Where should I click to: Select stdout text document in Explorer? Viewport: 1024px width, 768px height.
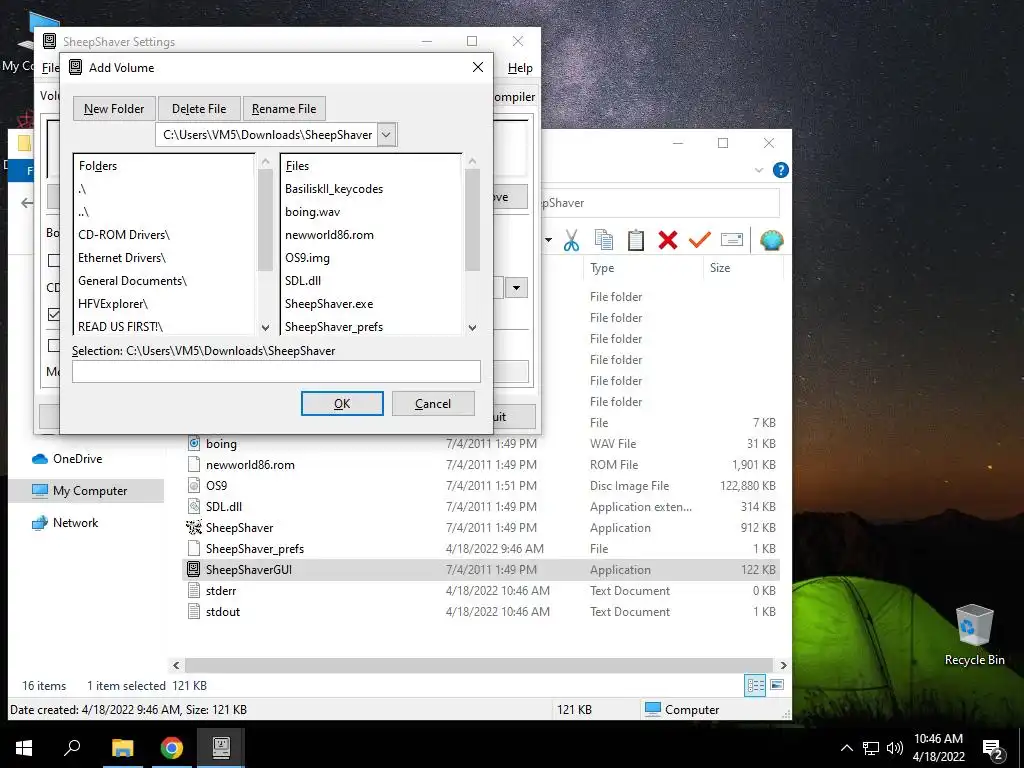pos(223,611)
